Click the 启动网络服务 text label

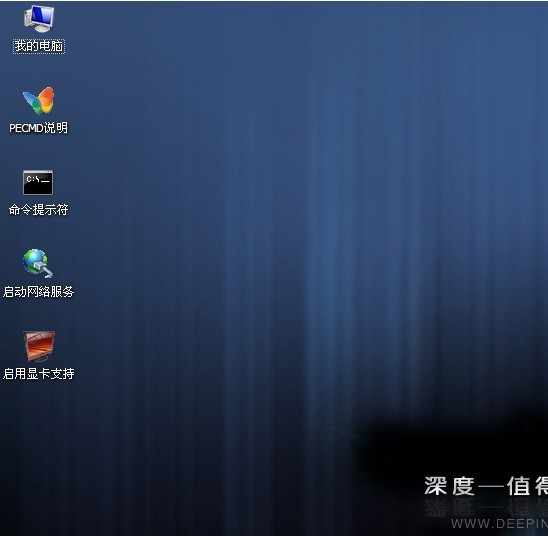(38, 292)
